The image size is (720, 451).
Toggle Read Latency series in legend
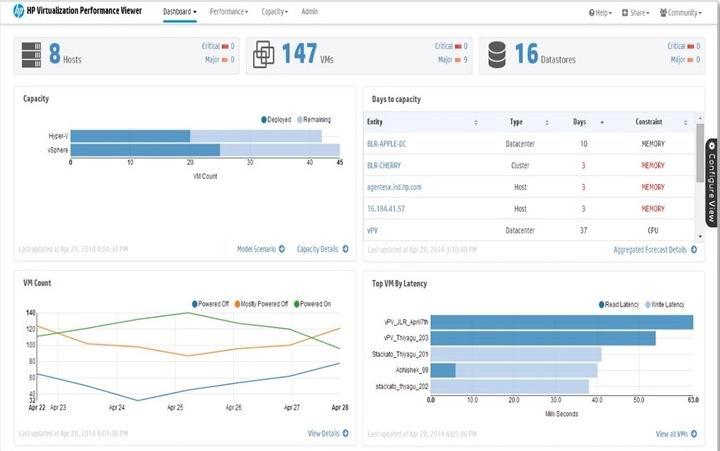point(619,304)
